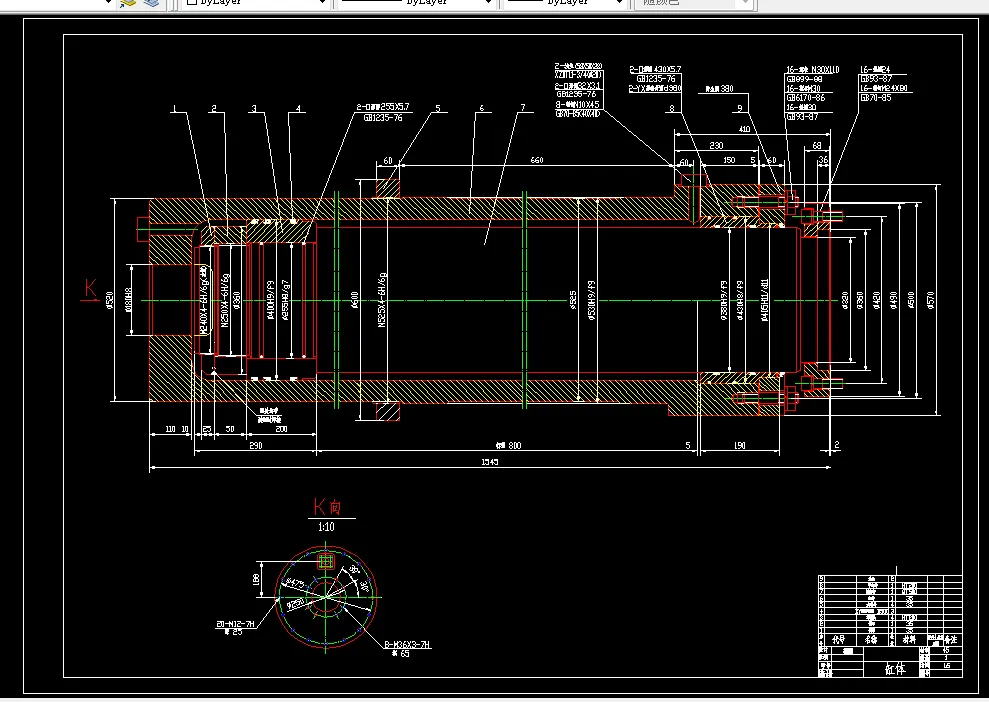Select the 255X5.7 O-ring callout

(383, 107)
